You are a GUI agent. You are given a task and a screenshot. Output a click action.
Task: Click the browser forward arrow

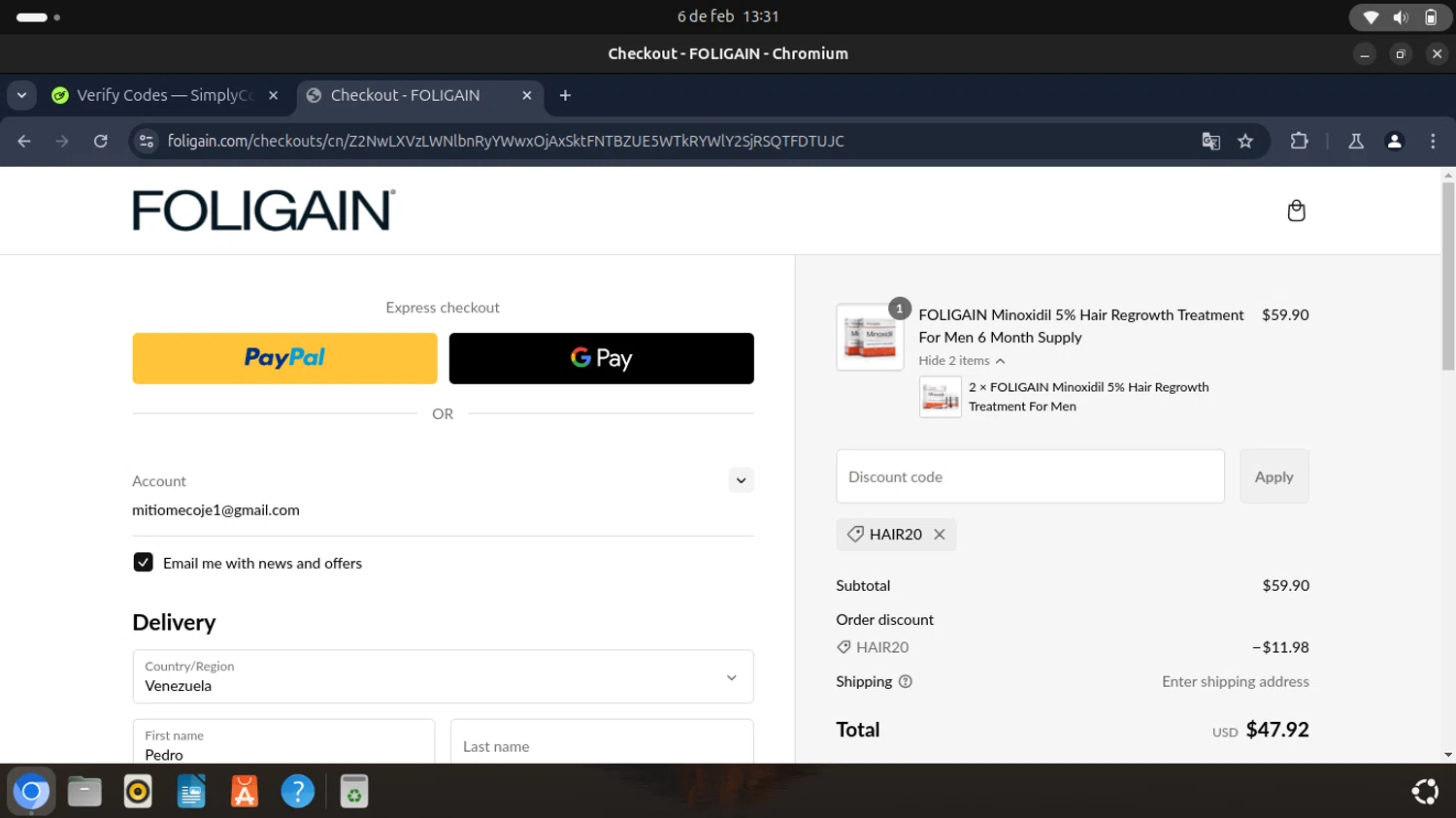point(62,141)
